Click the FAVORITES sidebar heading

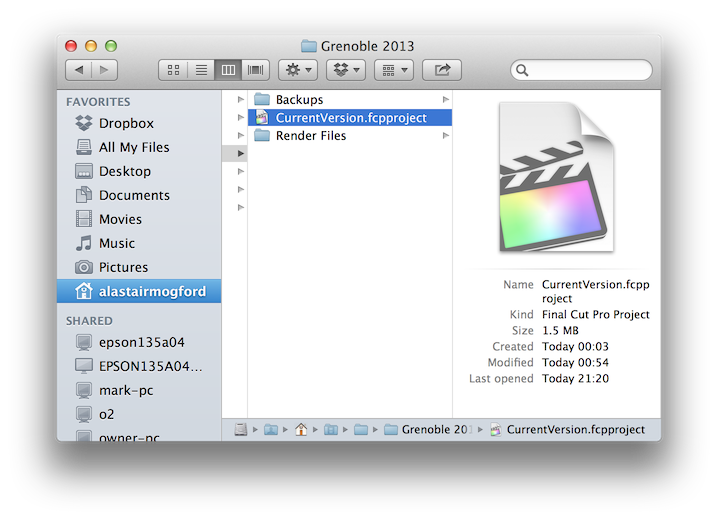click(x=98, y=102)
